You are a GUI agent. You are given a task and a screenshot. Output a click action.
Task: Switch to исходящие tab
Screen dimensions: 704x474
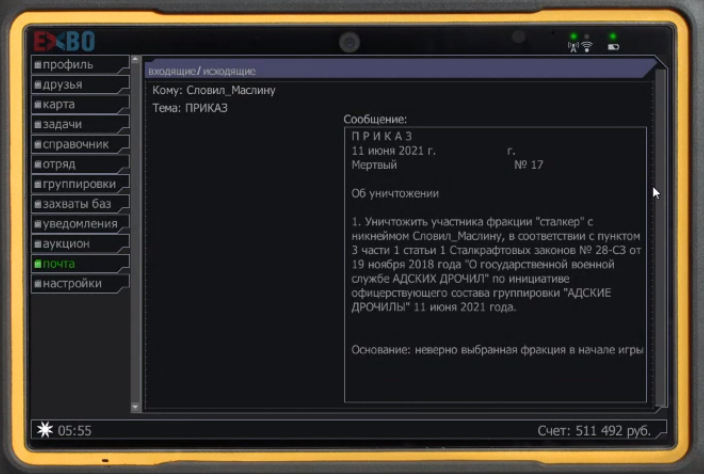229,71
